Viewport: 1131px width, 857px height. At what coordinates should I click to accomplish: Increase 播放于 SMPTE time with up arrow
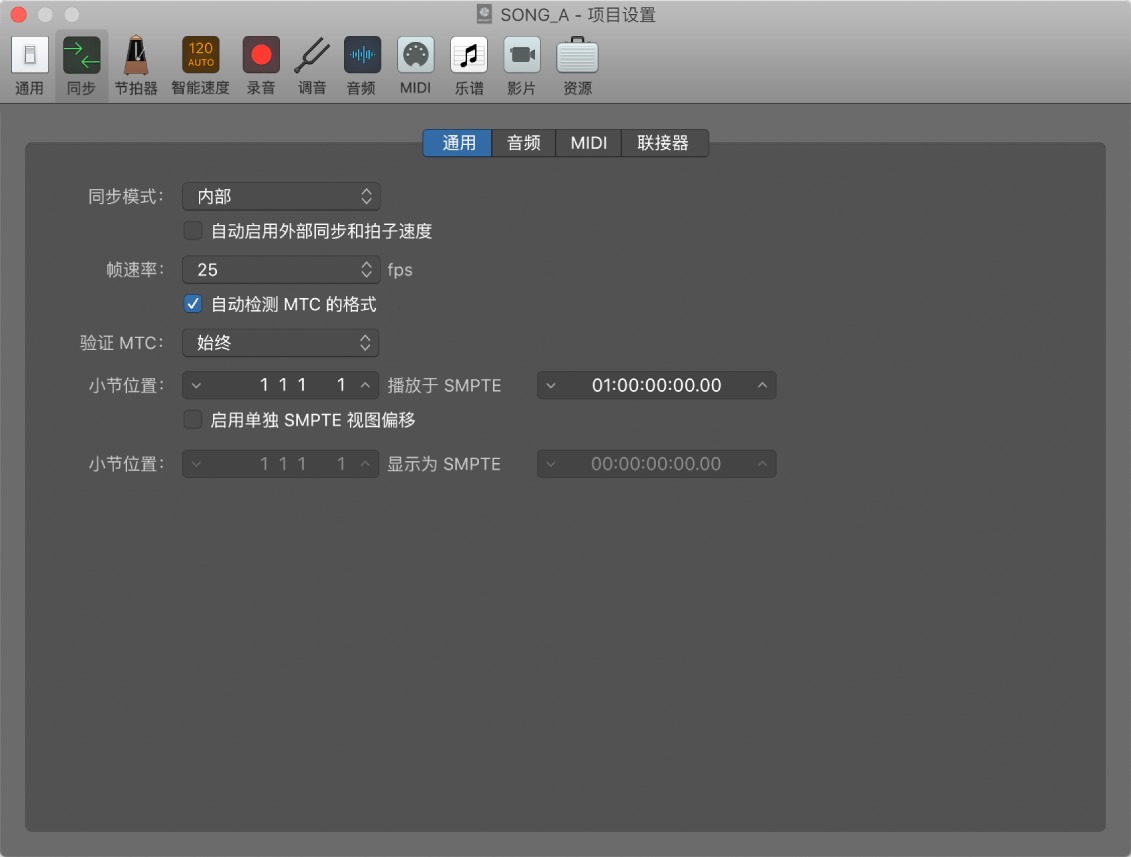point(763,385)
